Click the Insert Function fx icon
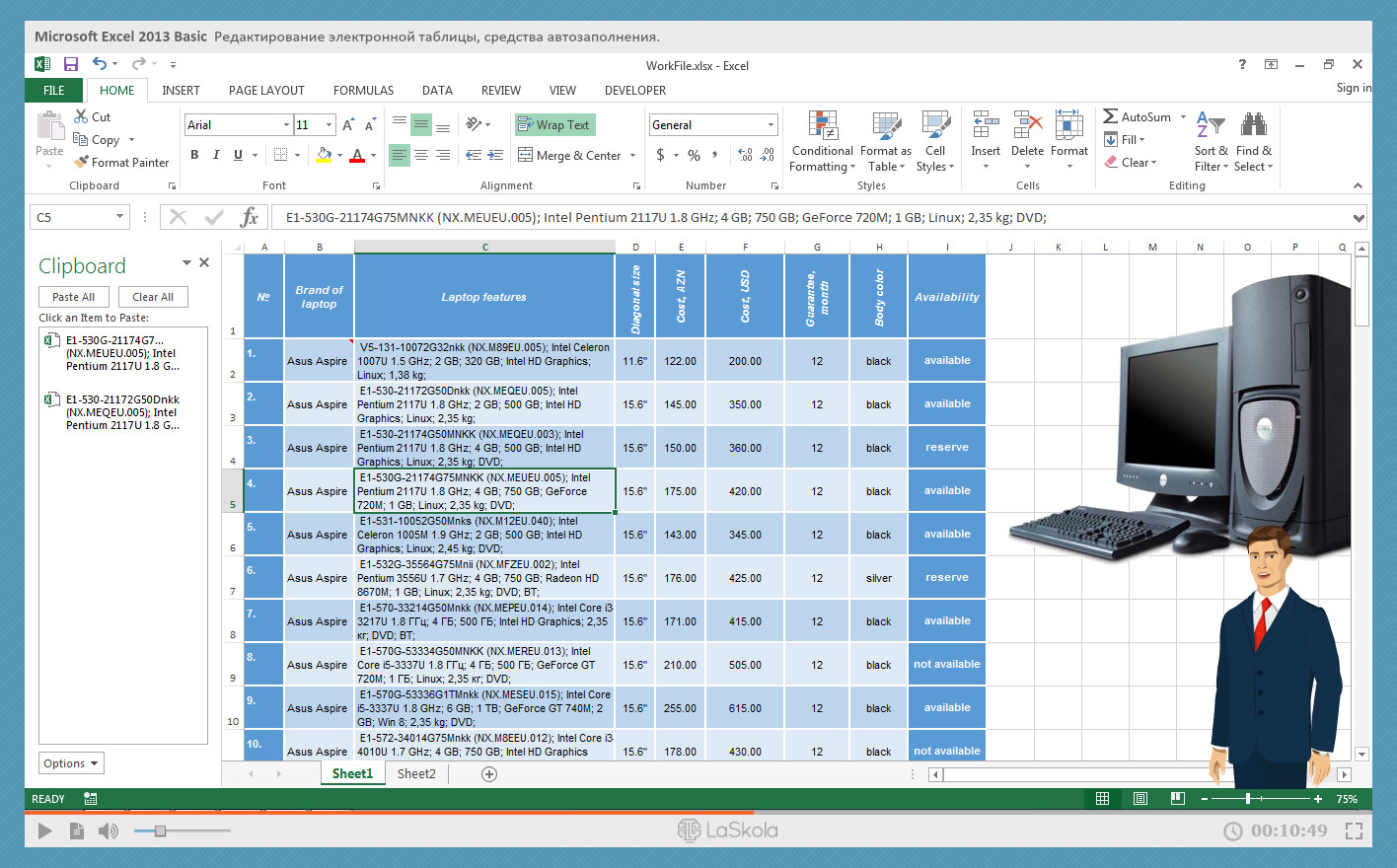The width and height of the screenshot is (1397, 868). tap(250, 217)
